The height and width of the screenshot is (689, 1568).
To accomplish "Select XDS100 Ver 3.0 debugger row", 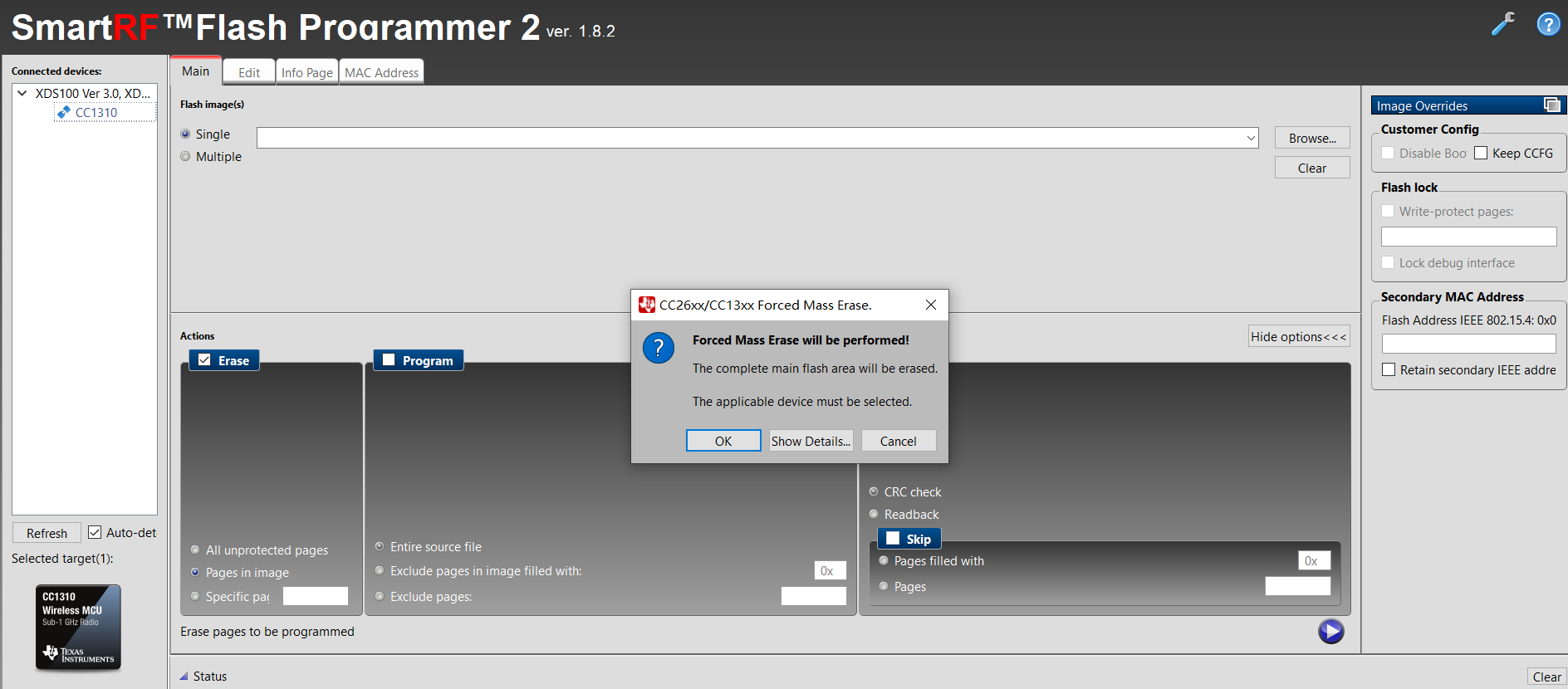I will 93,93.
